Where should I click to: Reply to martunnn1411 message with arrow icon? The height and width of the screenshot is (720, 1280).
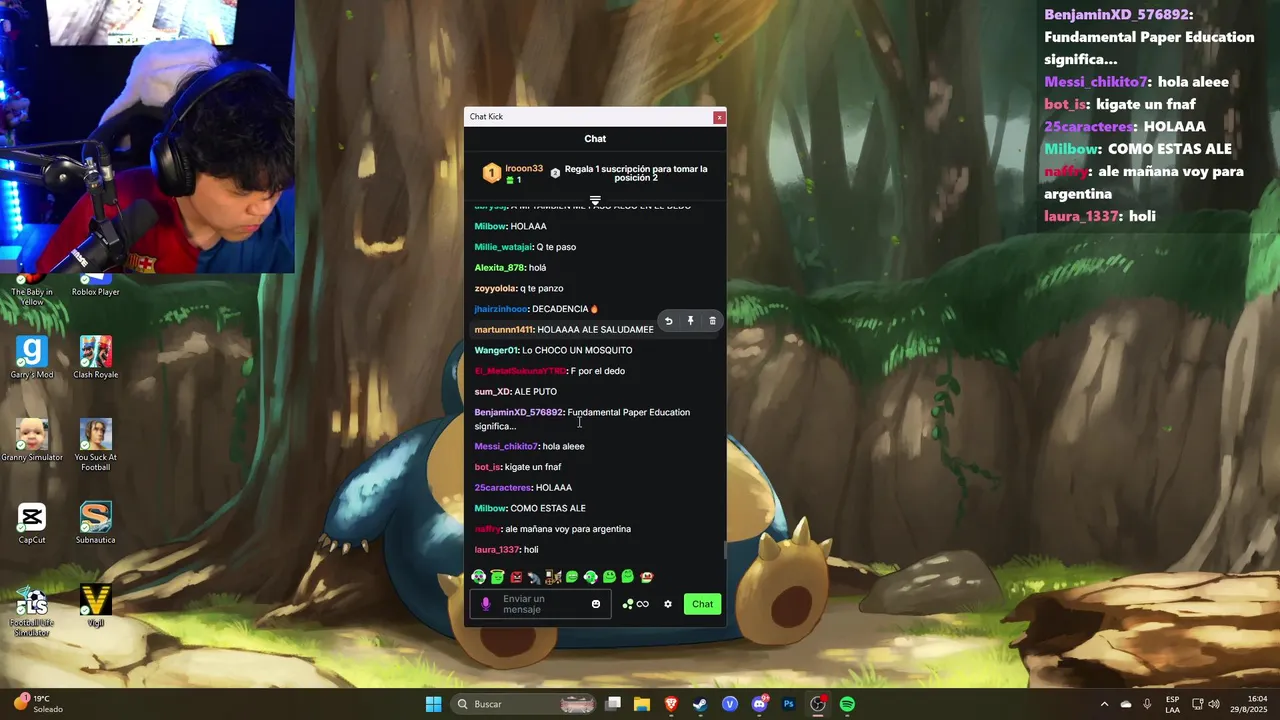(669, 321)
